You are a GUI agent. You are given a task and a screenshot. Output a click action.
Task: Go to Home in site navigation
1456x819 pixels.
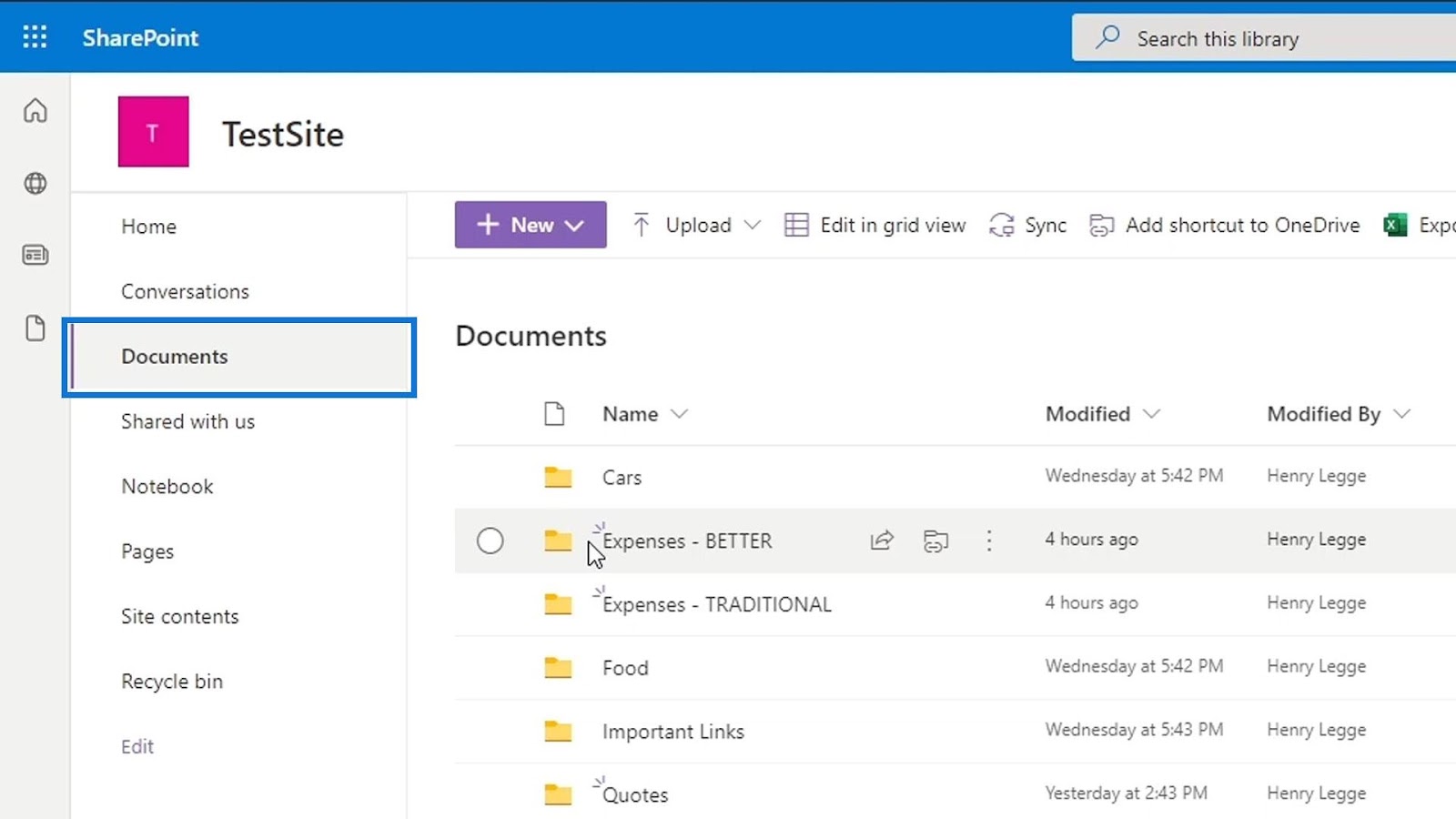[x=148, y=226]
